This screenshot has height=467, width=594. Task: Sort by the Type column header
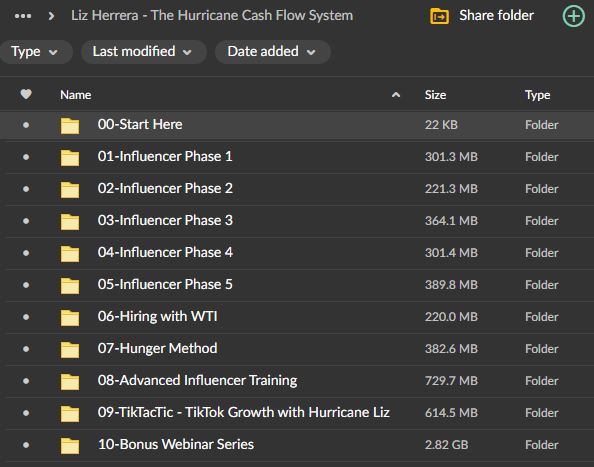pyautogui.click(x=537, y=95)
